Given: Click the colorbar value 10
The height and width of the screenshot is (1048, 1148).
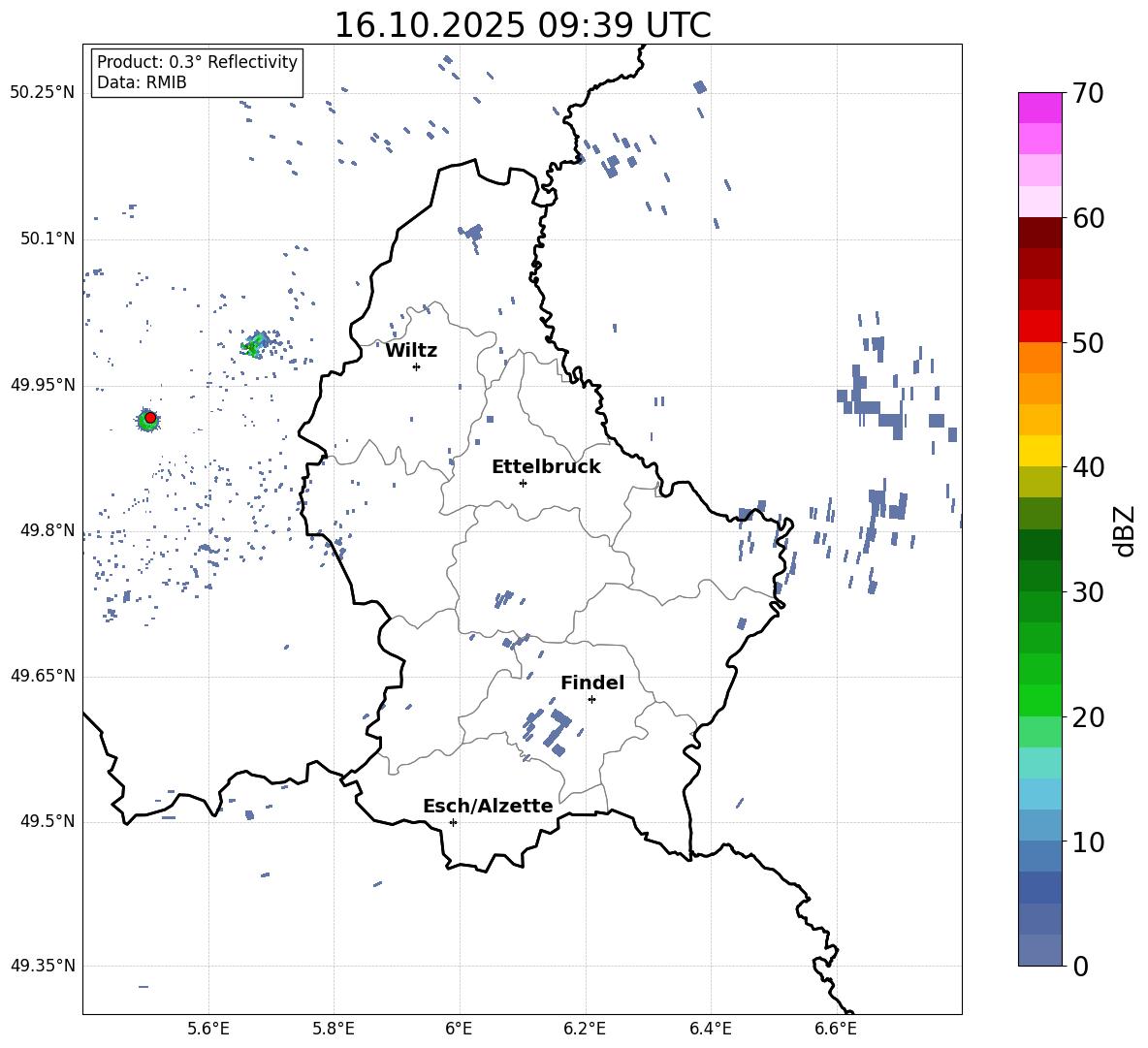Looking at the screenshot, I should (x=1088, y=842).
